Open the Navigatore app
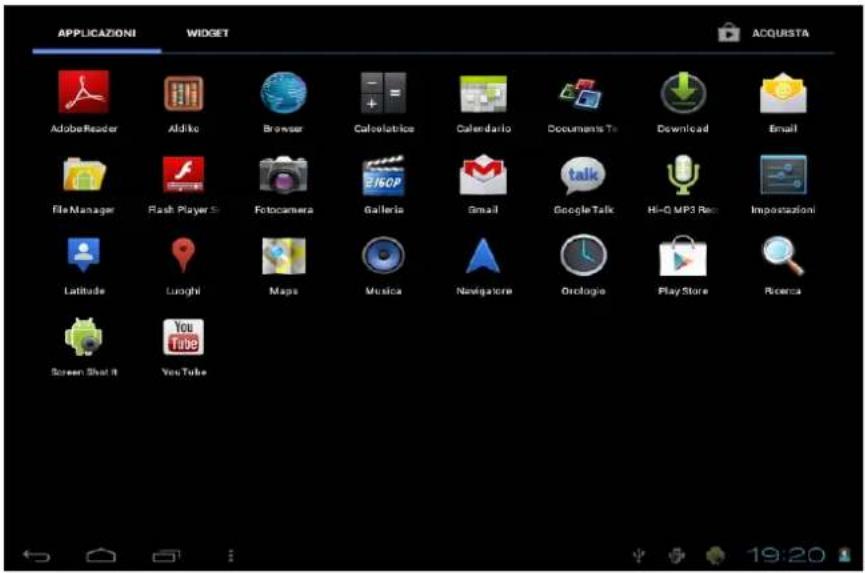 tap(483, 255)
